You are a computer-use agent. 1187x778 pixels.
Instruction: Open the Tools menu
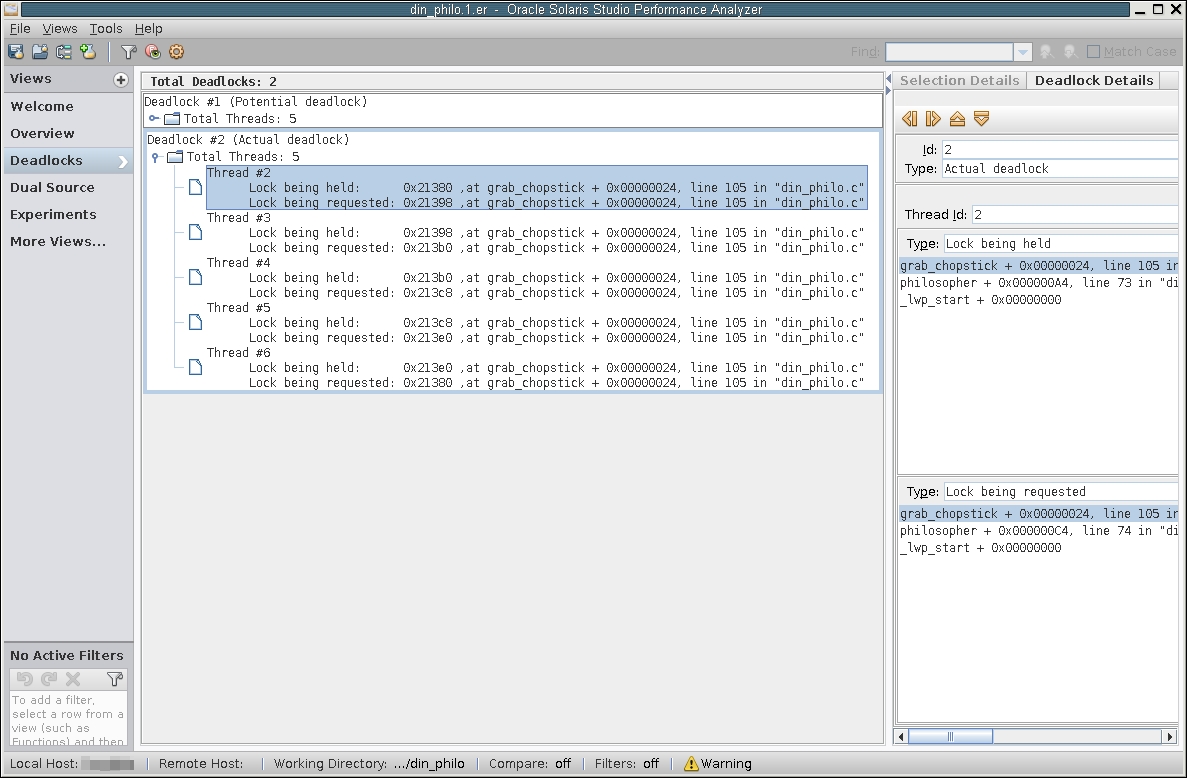pos(106,28)
